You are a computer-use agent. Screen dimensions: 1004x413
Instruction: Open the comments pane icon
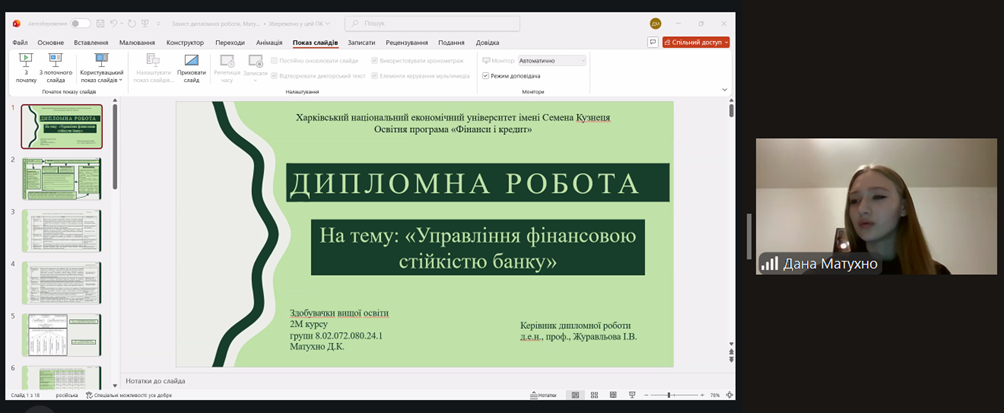(652, 43)
